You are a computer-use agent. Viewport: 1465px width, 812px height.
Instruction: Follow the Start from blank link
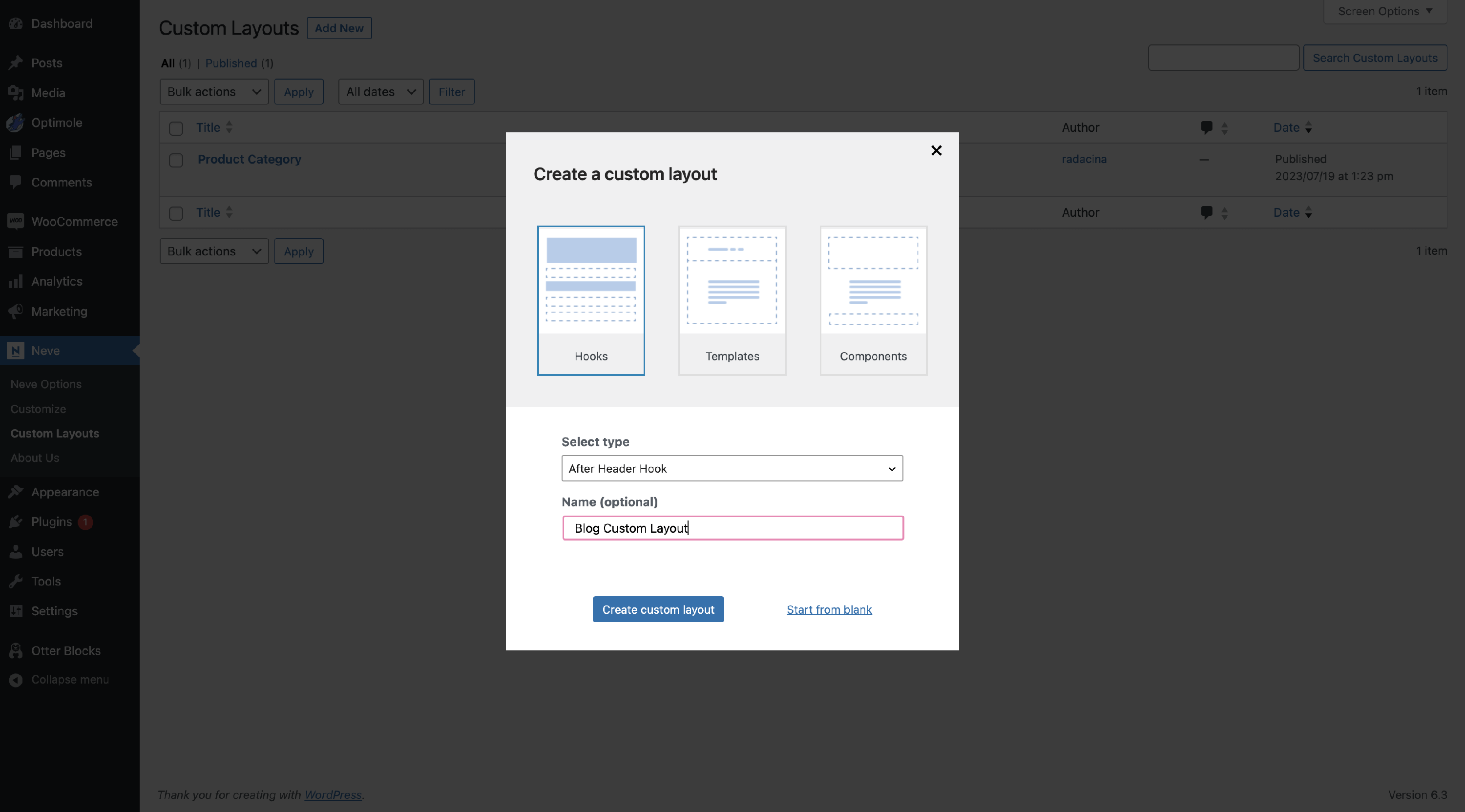829,609
